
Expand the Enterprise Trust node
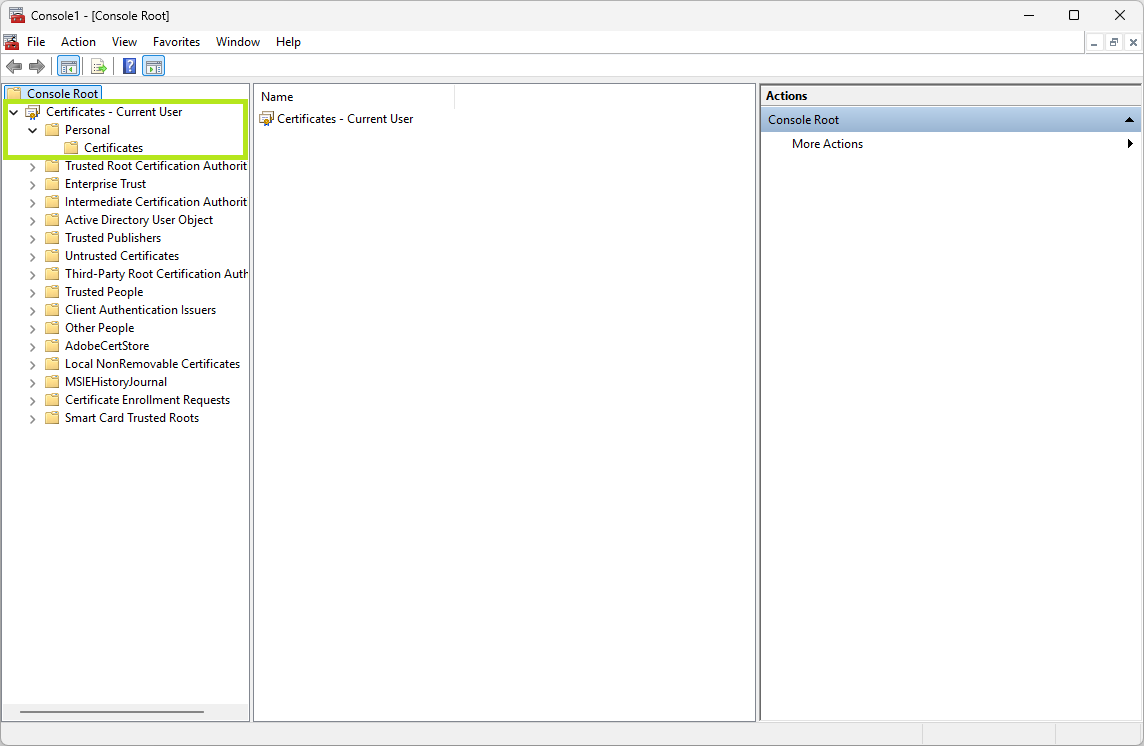click(33, 185)
